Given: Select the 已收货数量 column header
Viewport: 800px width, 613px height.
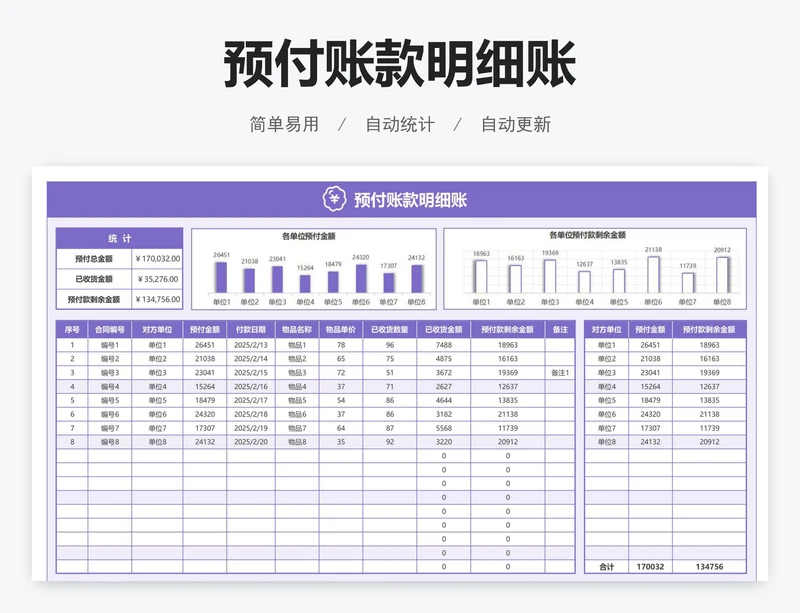Looking at the screenshot, I should point(390,330).
